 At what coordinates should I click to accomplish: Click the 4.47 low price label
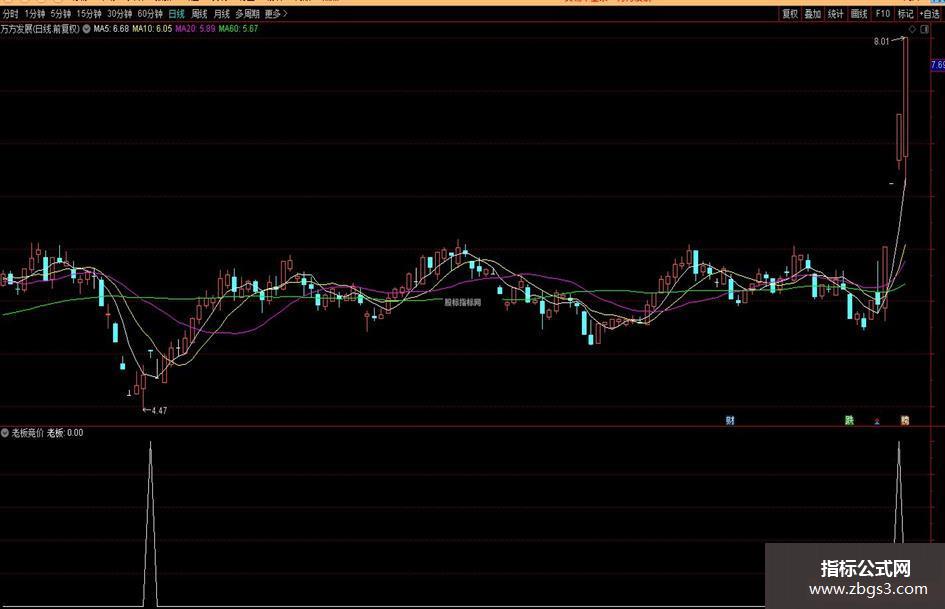pyautogui.click(x=159, y=411)
